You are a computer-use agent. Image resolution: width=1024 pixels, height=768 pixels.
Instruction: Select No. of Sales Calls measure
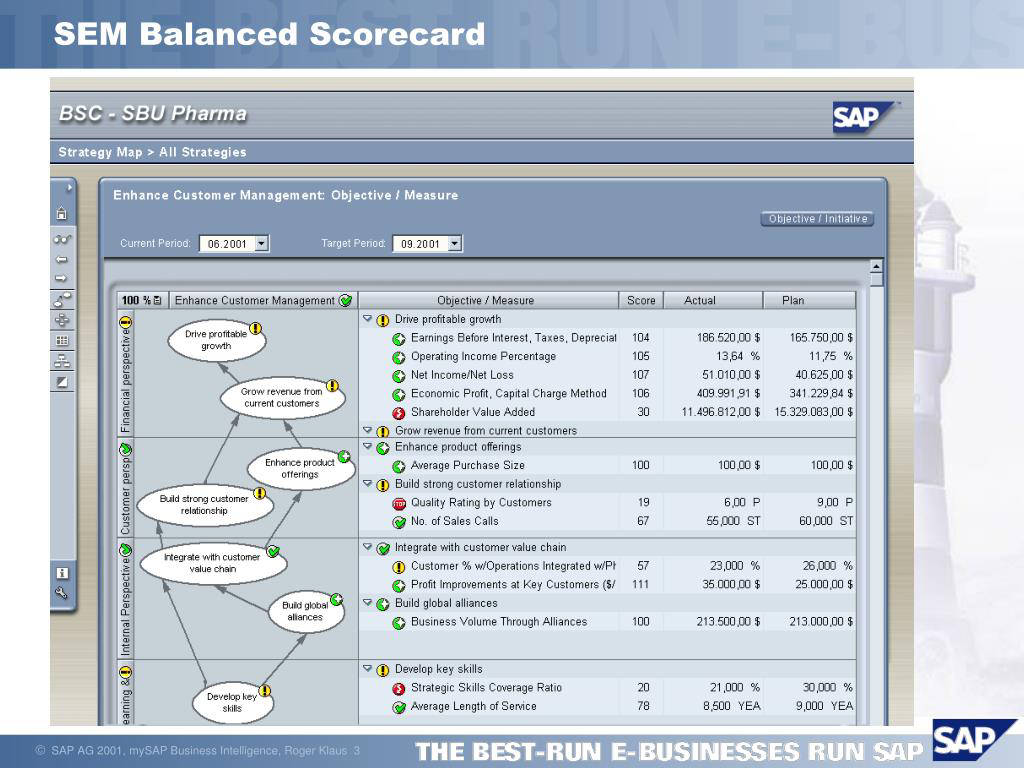pyautogui.click(x=455, y=521)
